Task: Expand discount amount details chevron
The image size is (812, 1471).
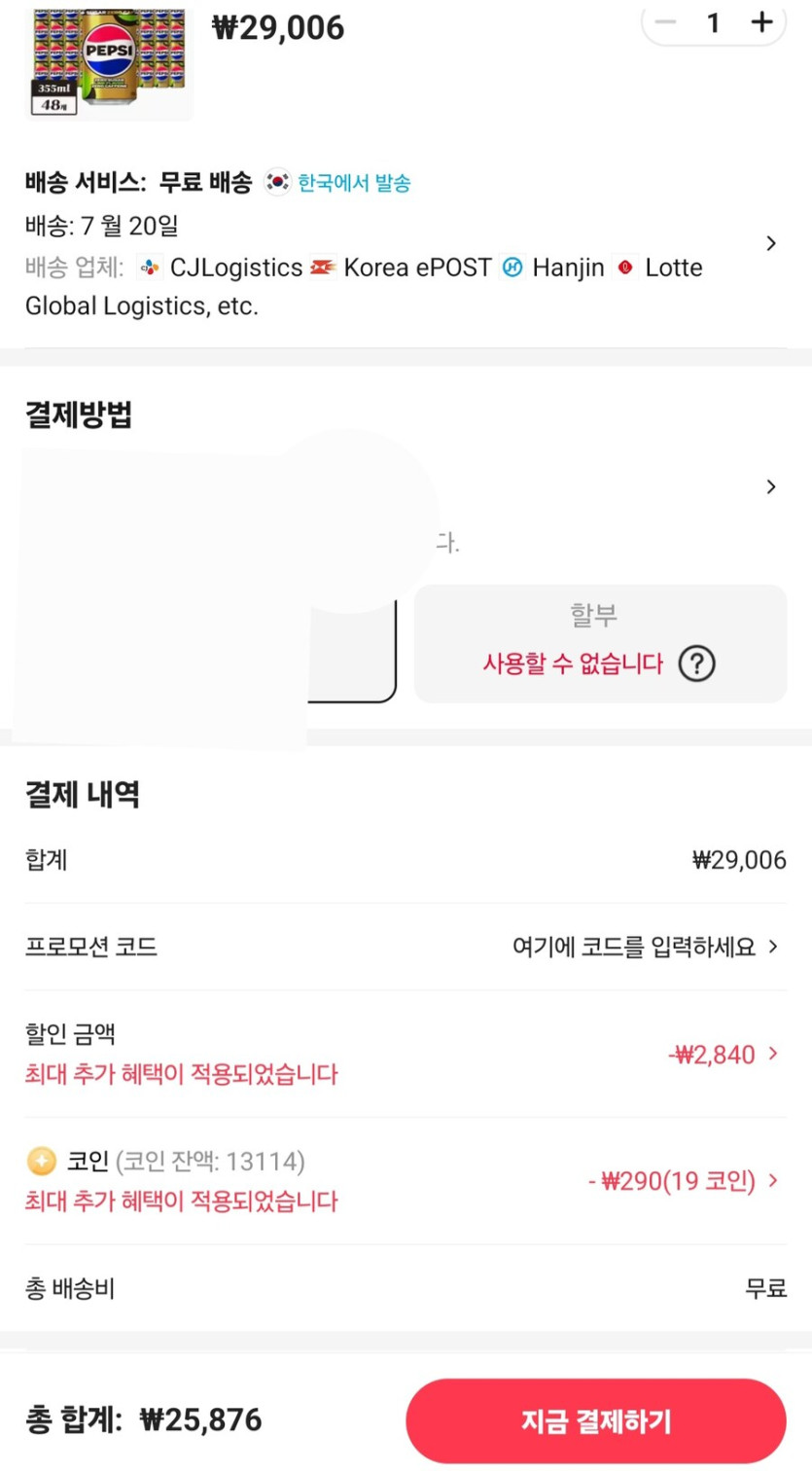Action: point(774,1054)
